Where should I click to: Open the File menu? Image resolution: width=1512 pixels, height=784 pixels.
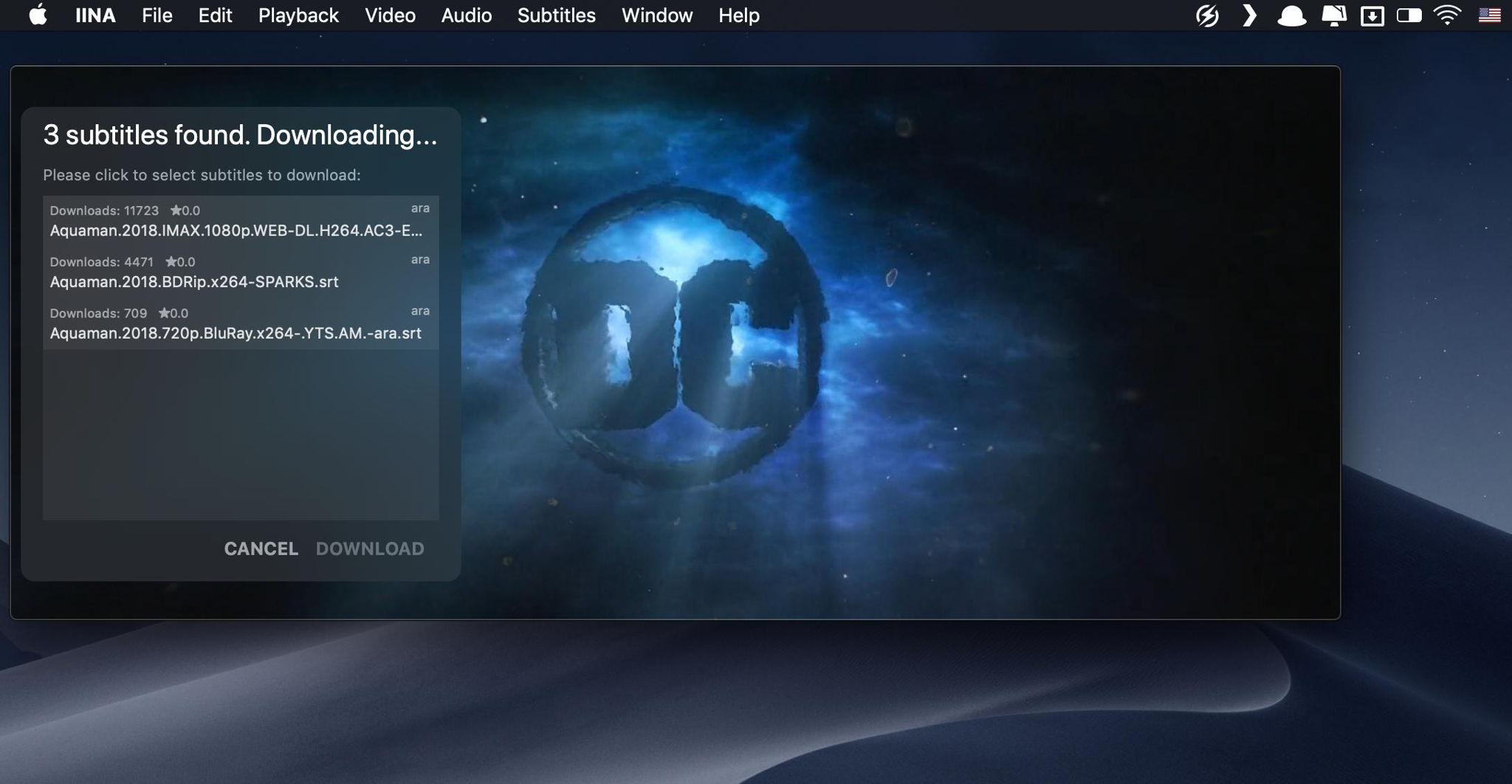point(157,16)
